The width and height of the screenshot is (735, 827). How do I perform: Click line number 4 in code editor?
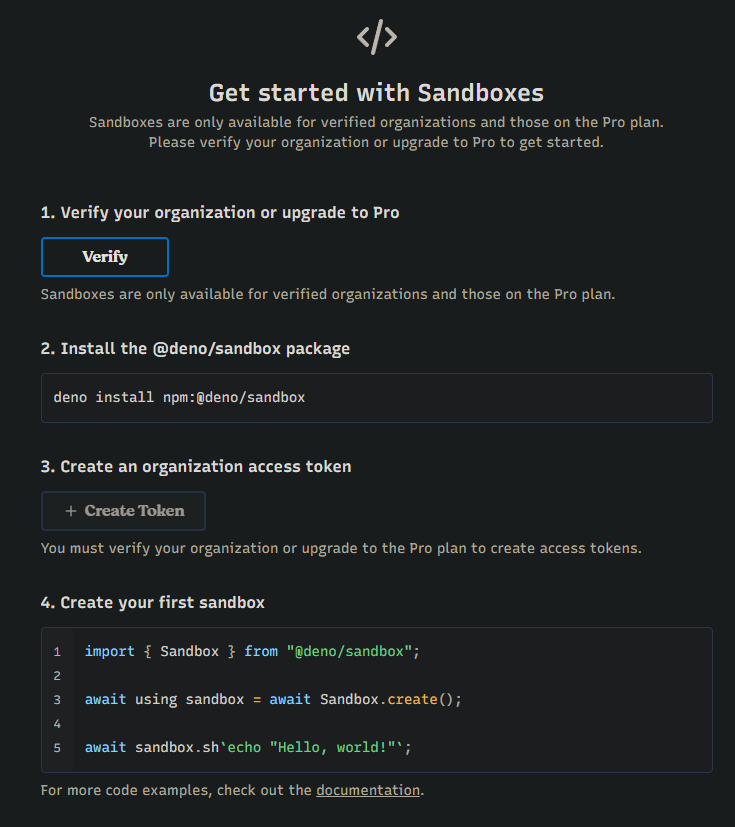[x=57, y=724]
